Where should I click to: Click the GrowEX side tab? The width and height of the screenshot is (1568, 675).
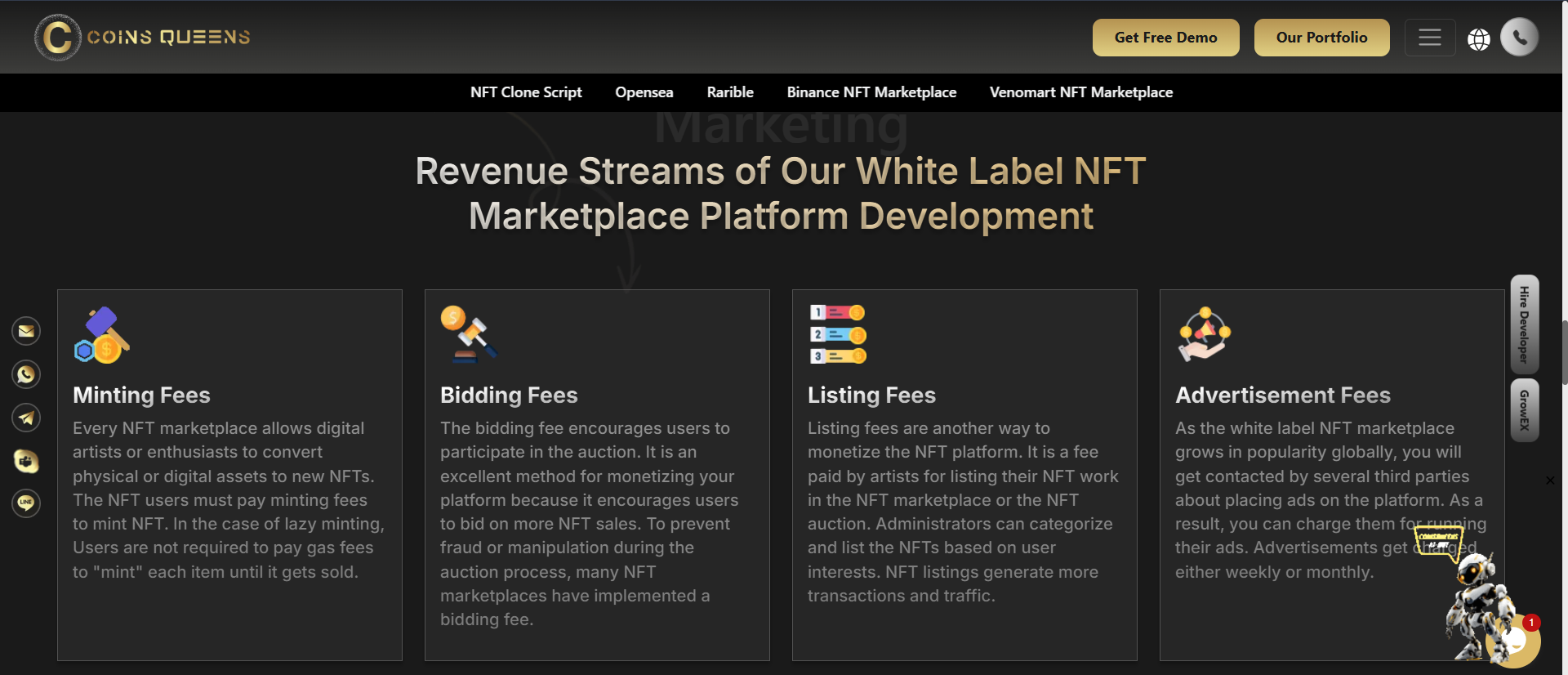coord(1525,410)
